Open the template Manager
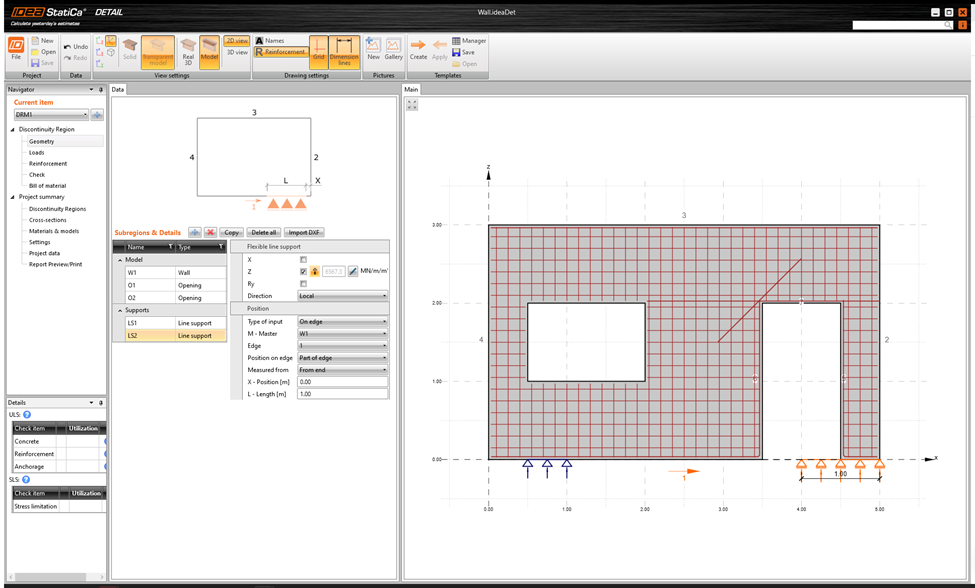 (469, 41)
